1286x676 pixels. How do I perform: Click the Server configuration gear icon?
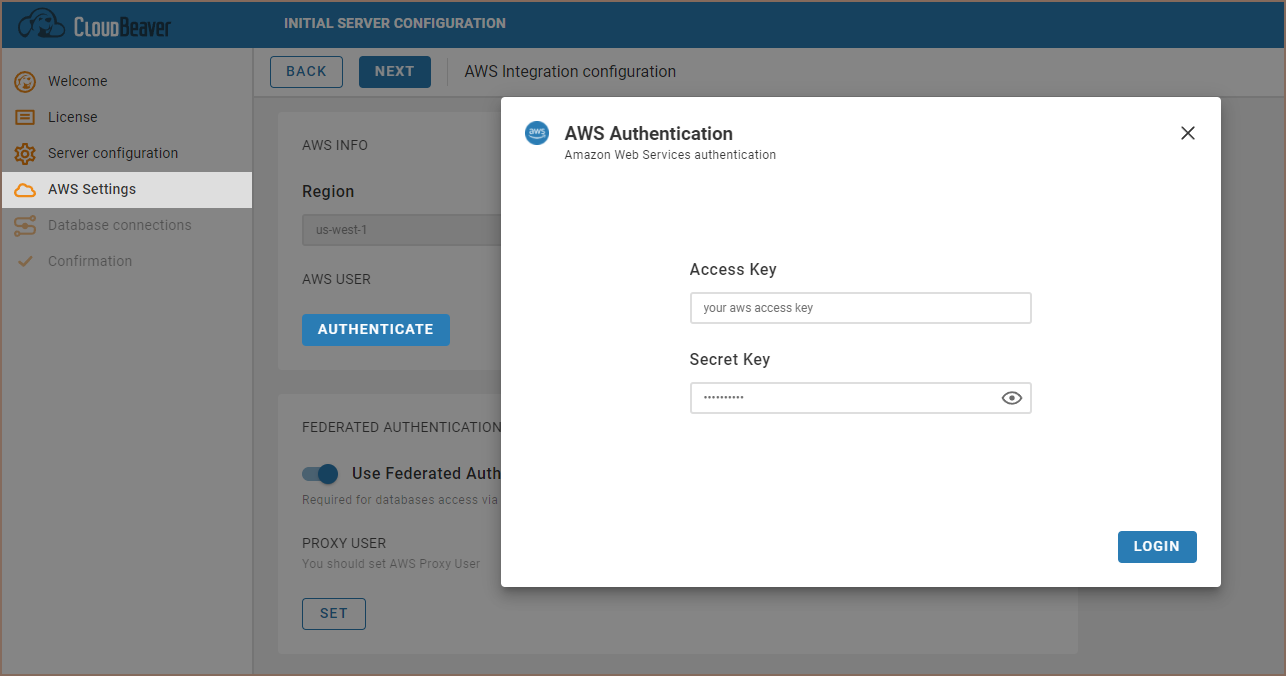[25, 153]
